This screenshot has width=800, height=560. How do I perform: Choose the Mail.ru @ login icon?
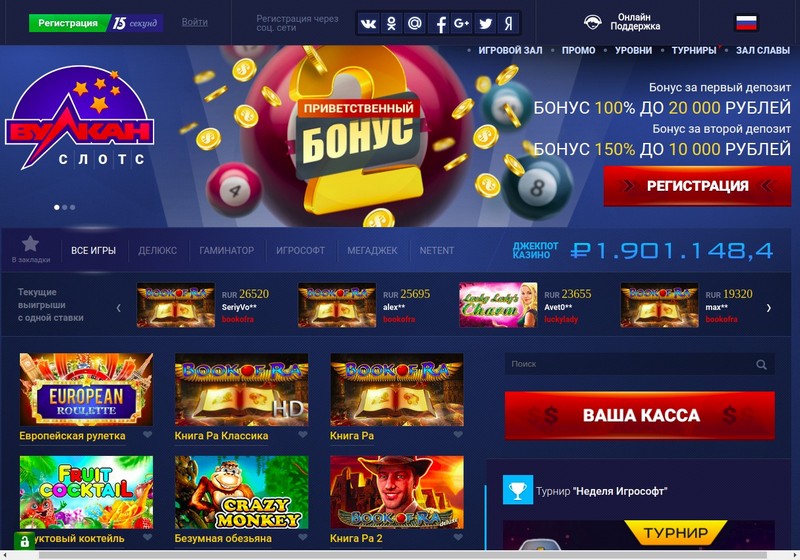click(415, 23)
